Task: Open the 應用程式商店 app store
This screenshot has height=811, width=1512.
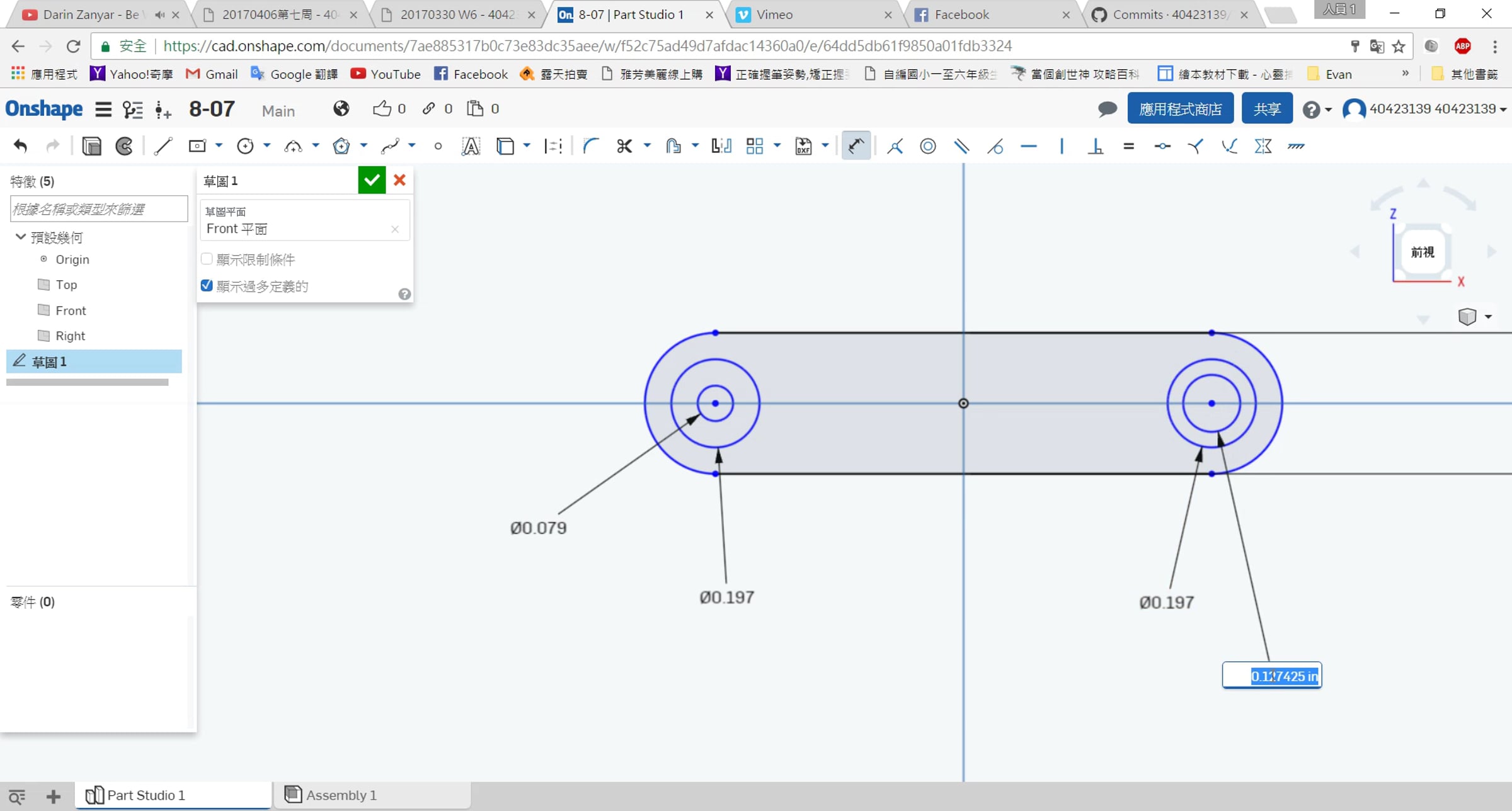Action: [1181, 109]
